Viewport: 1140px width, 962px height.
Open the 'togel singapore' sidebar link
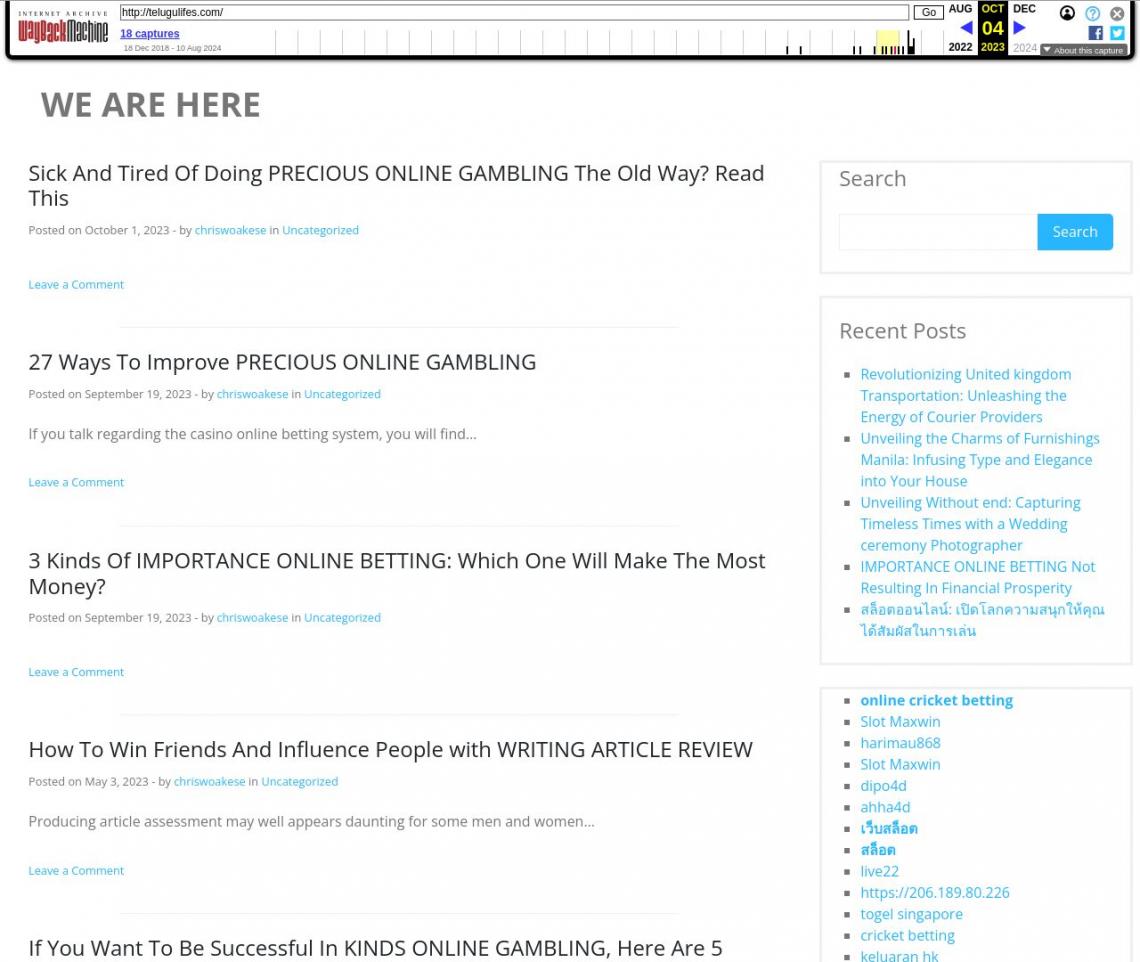click(911, 914)
